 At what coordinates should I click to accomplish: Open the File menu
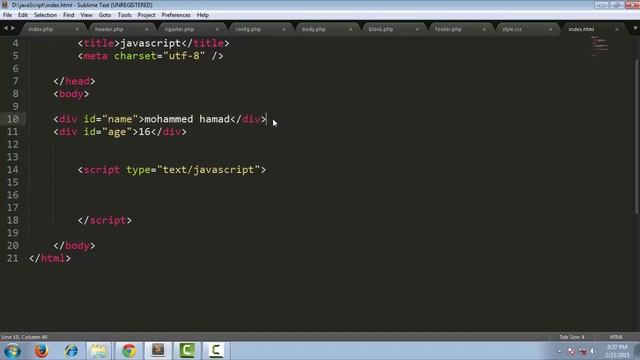coord(7,15)
